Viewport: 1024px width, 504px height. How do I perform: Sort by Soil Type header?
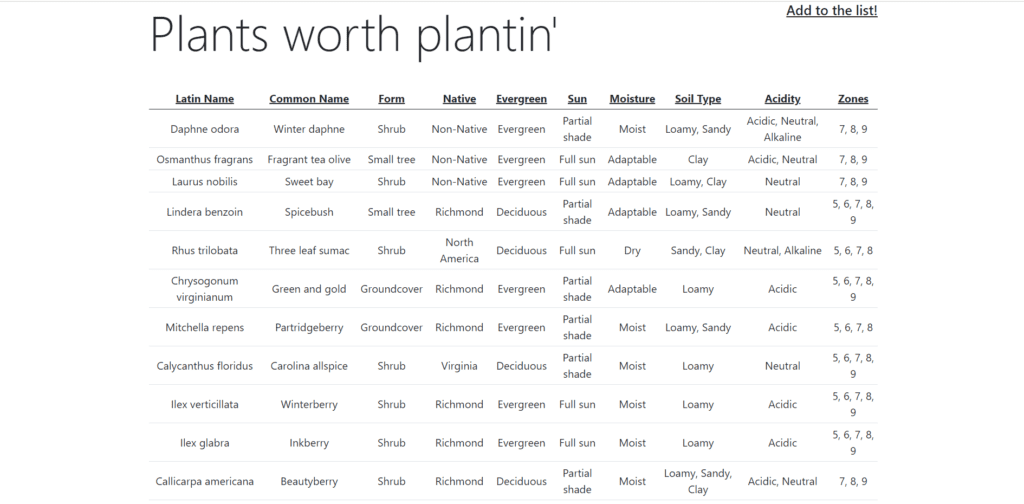coord(698,99)
